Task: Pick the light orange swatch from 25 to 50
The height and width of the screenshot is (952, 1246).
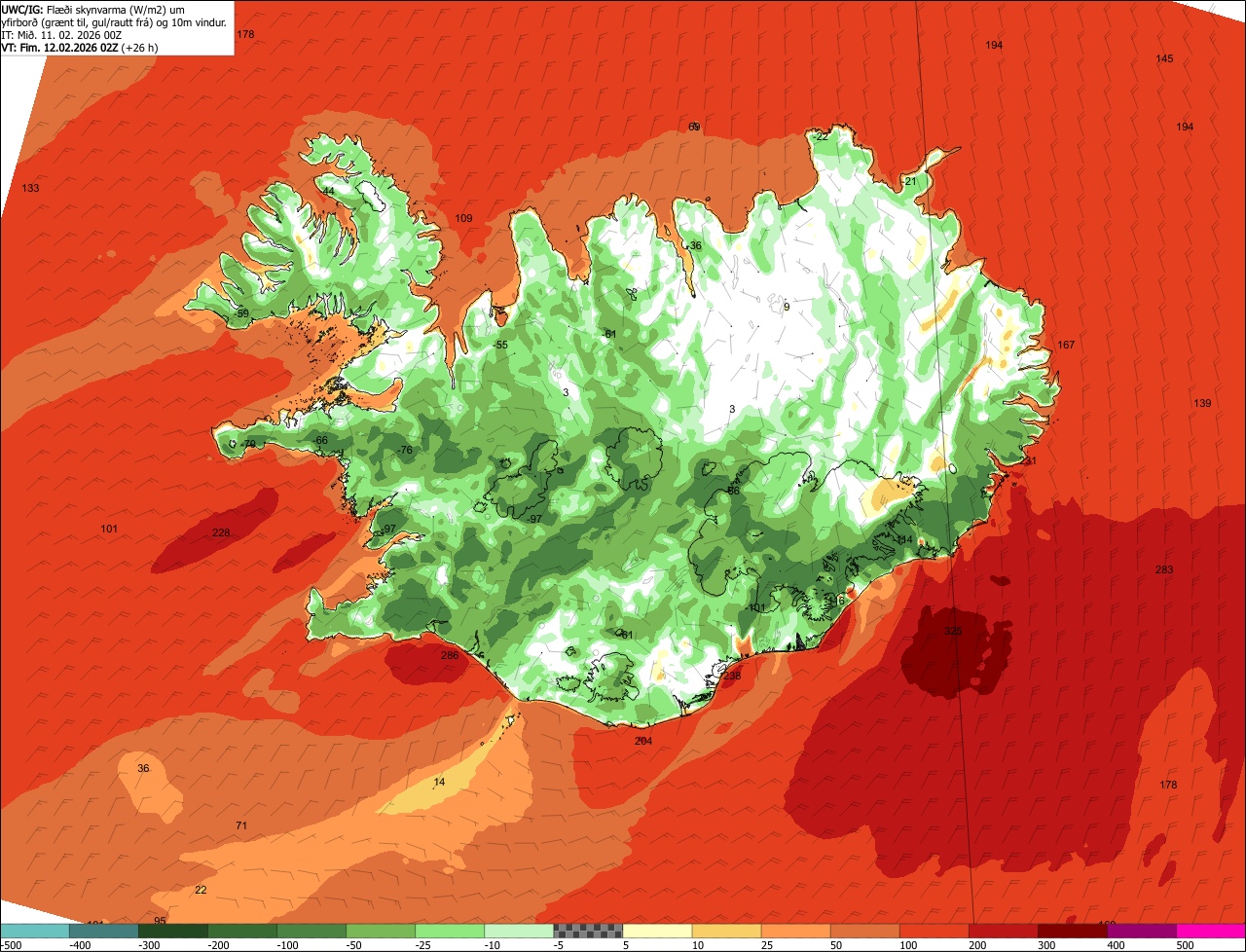Action: pyautogui.click(x=795, y=931)
